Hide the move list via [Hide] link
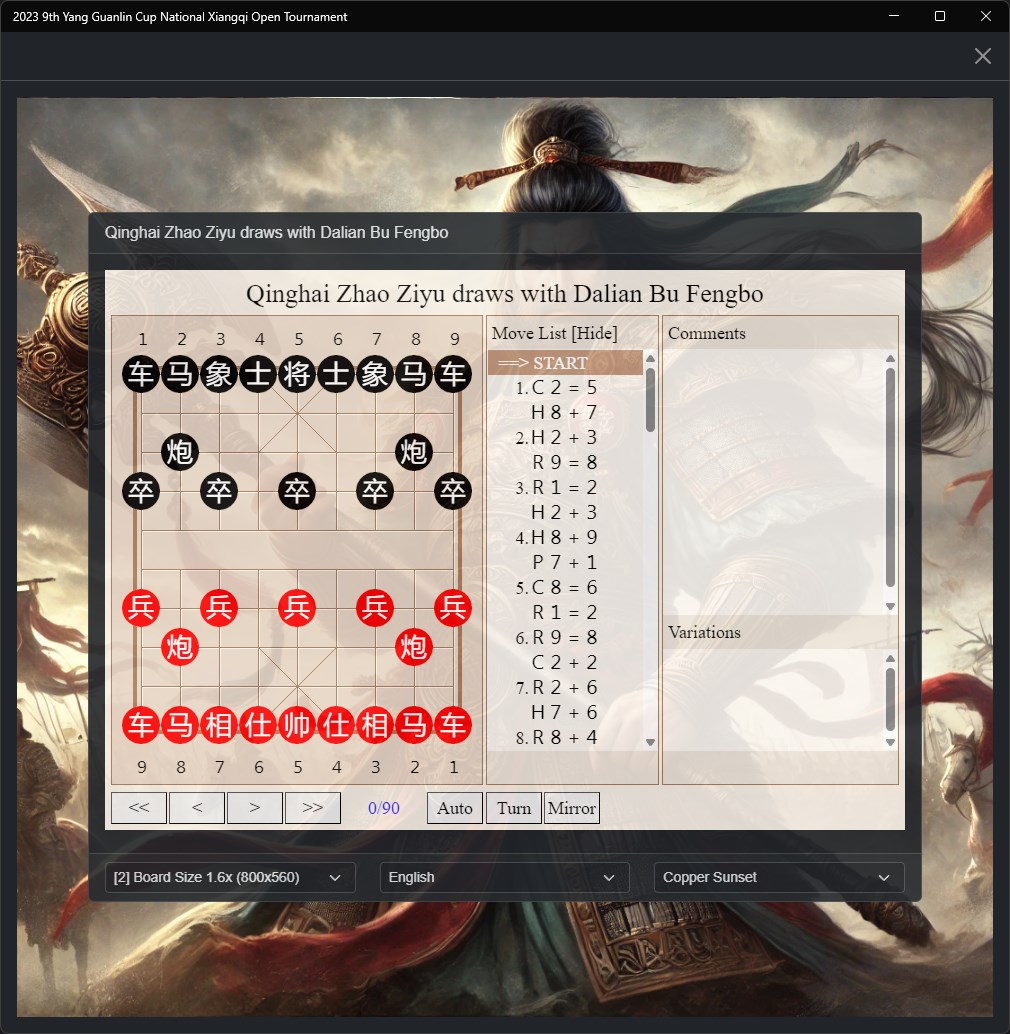The image size is (1010, 1034). coord(595,333)
